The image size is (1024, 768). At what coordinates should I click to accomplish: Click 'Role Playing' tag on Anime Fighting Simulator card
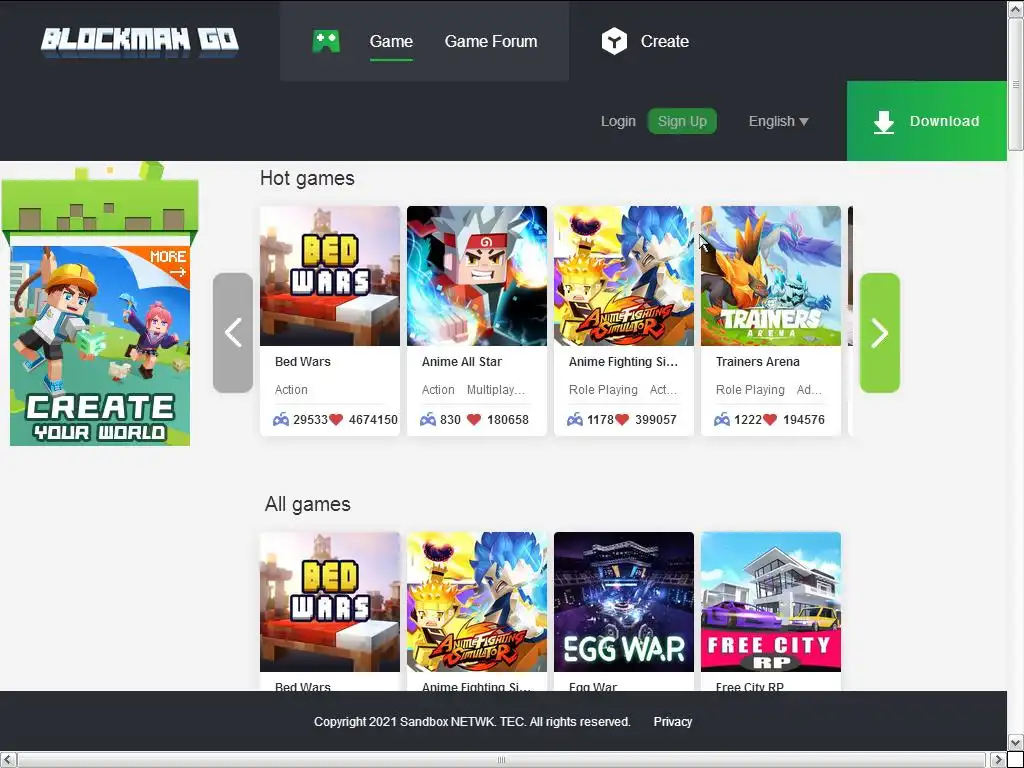pos(603,390)
